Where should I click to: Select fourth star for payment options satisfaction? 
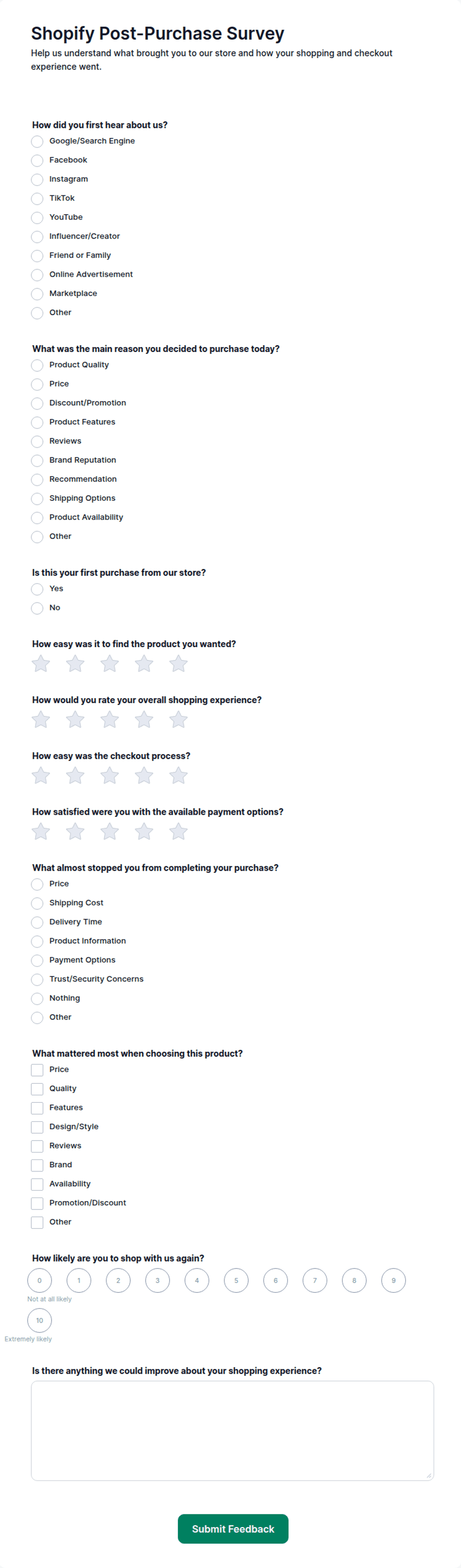(x=144, y=832)
